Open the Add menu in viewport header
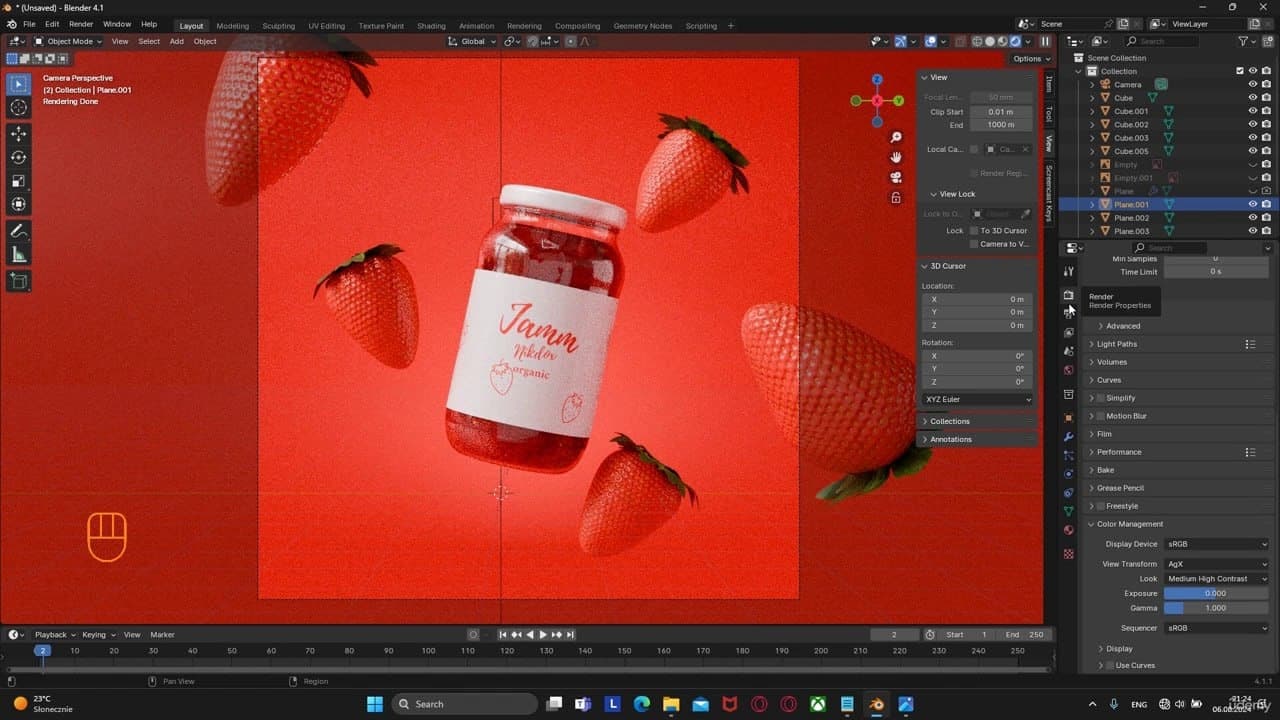 (x=176, y=41)
